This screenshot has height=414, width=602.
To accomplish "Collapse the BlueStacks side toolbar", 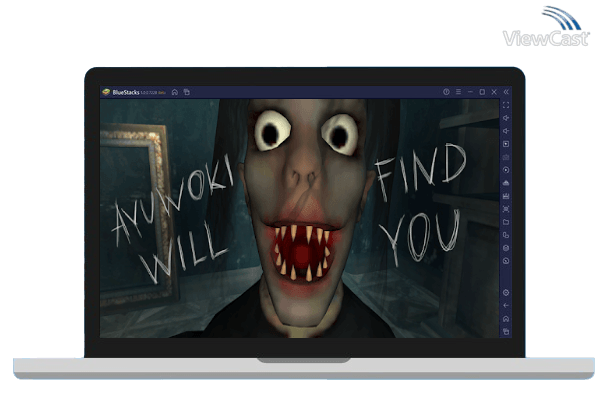I will click(x=506, y=92).
